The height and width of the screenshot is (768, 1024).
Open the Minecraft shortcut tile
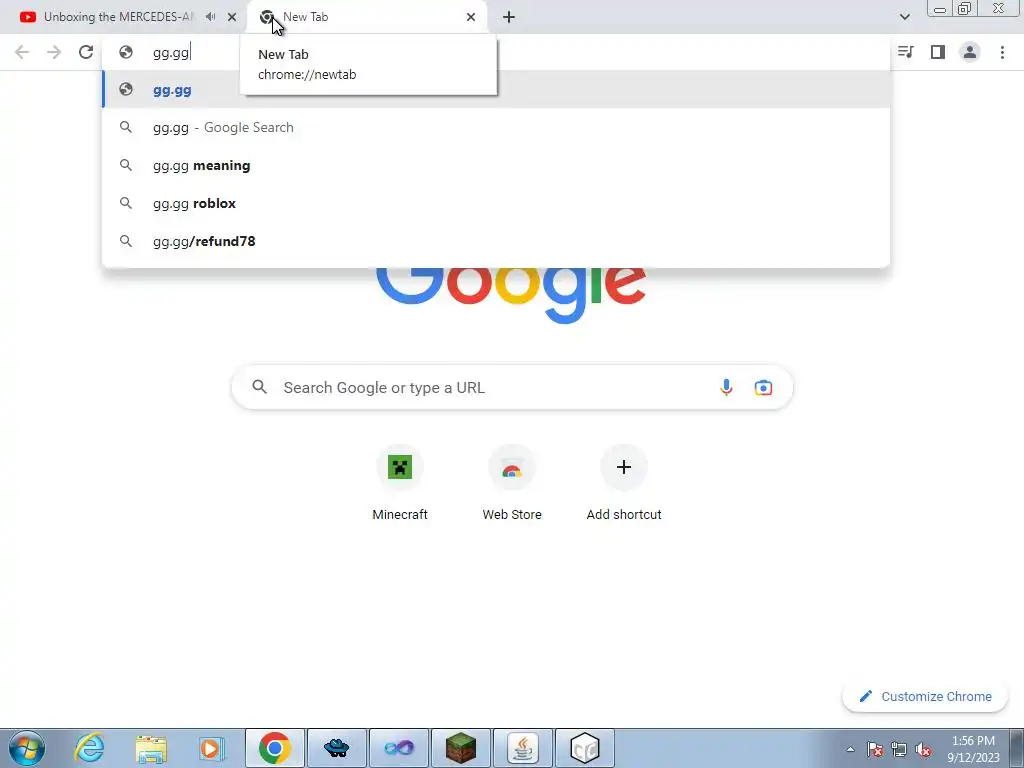point(400,482)
